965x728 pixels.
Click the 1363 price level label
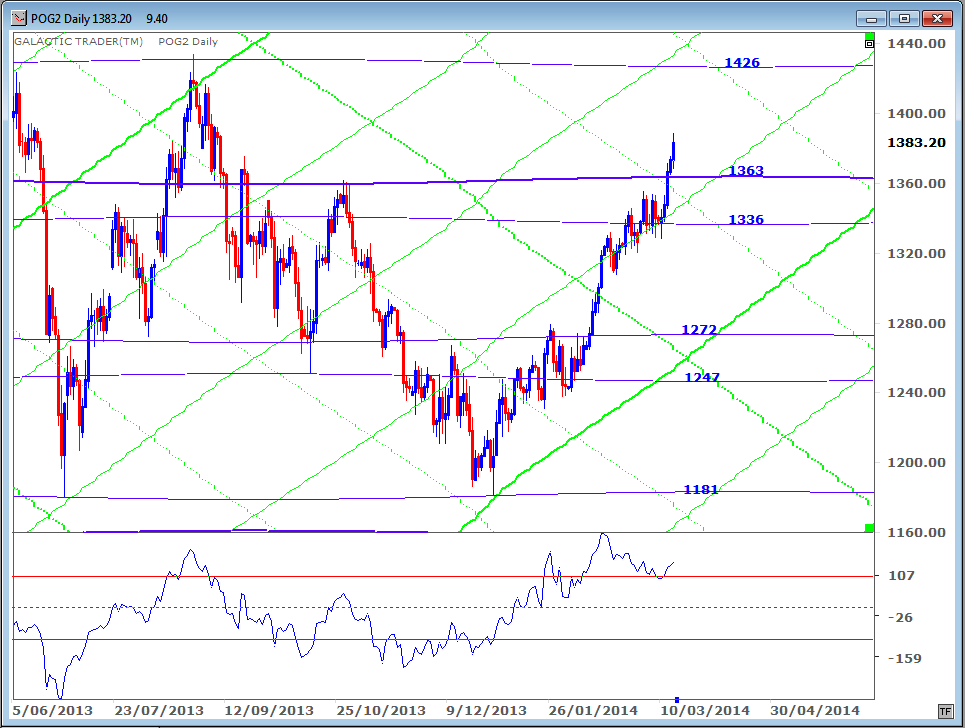pyautogui.click(x=746, y=170)
